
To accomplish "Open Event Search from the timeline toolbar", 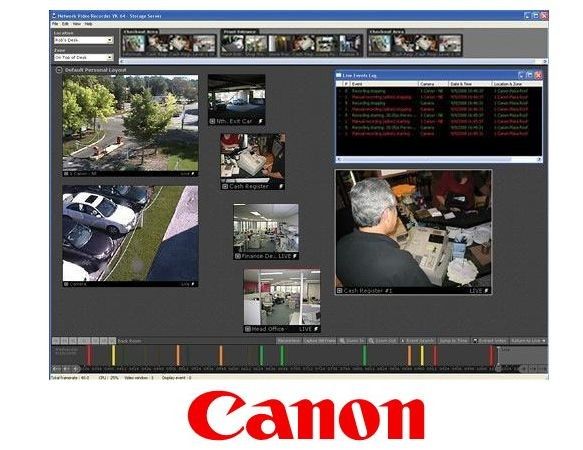I will tap(417, 341).
